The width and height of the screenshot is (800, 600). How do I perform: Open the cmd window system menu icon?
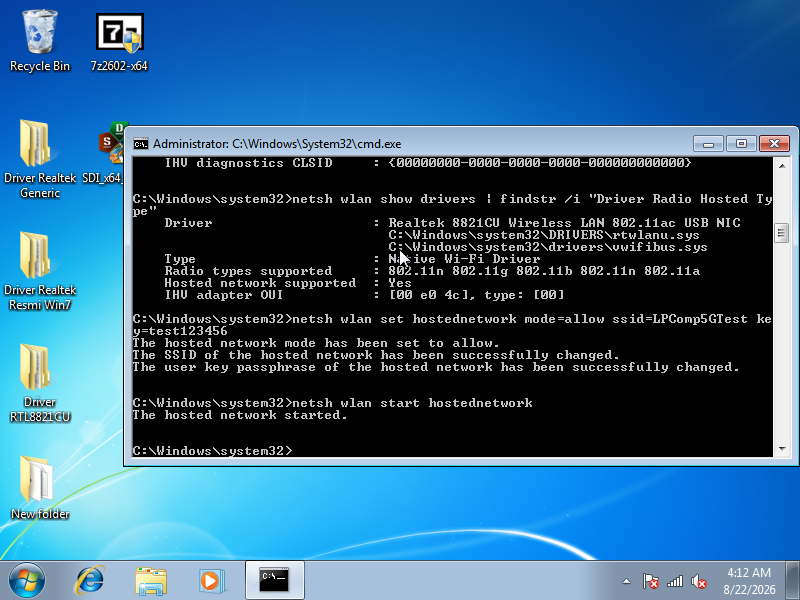141,144
